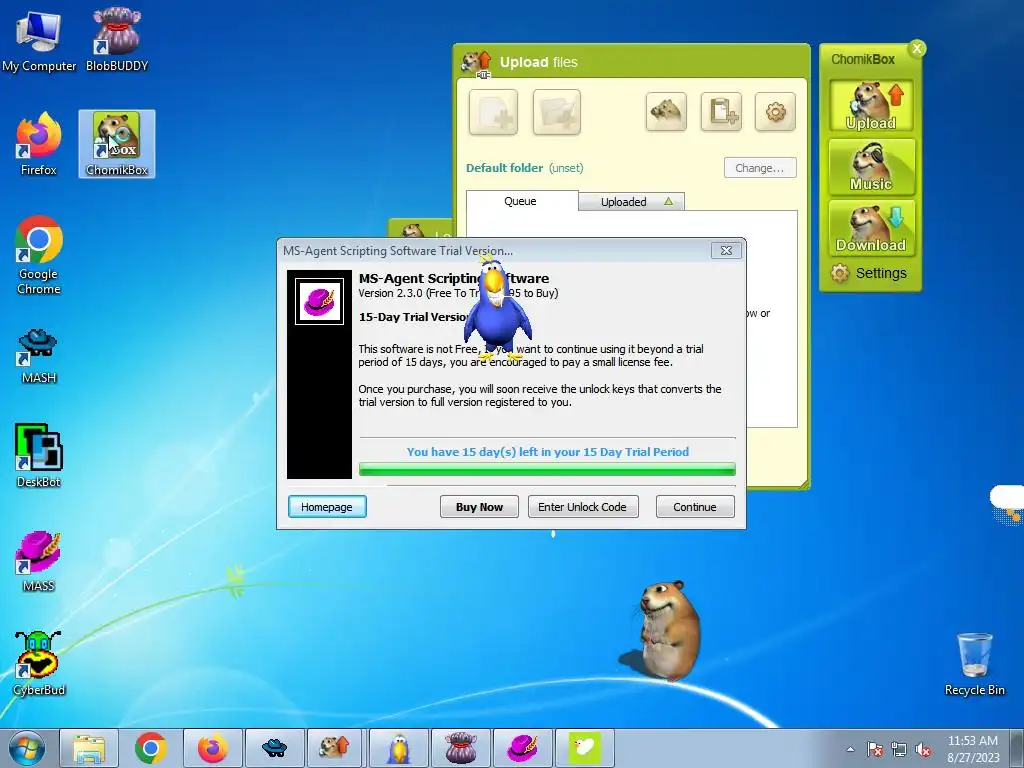
Task: Show hidden system tray icons
Action: tap(850, 749)
